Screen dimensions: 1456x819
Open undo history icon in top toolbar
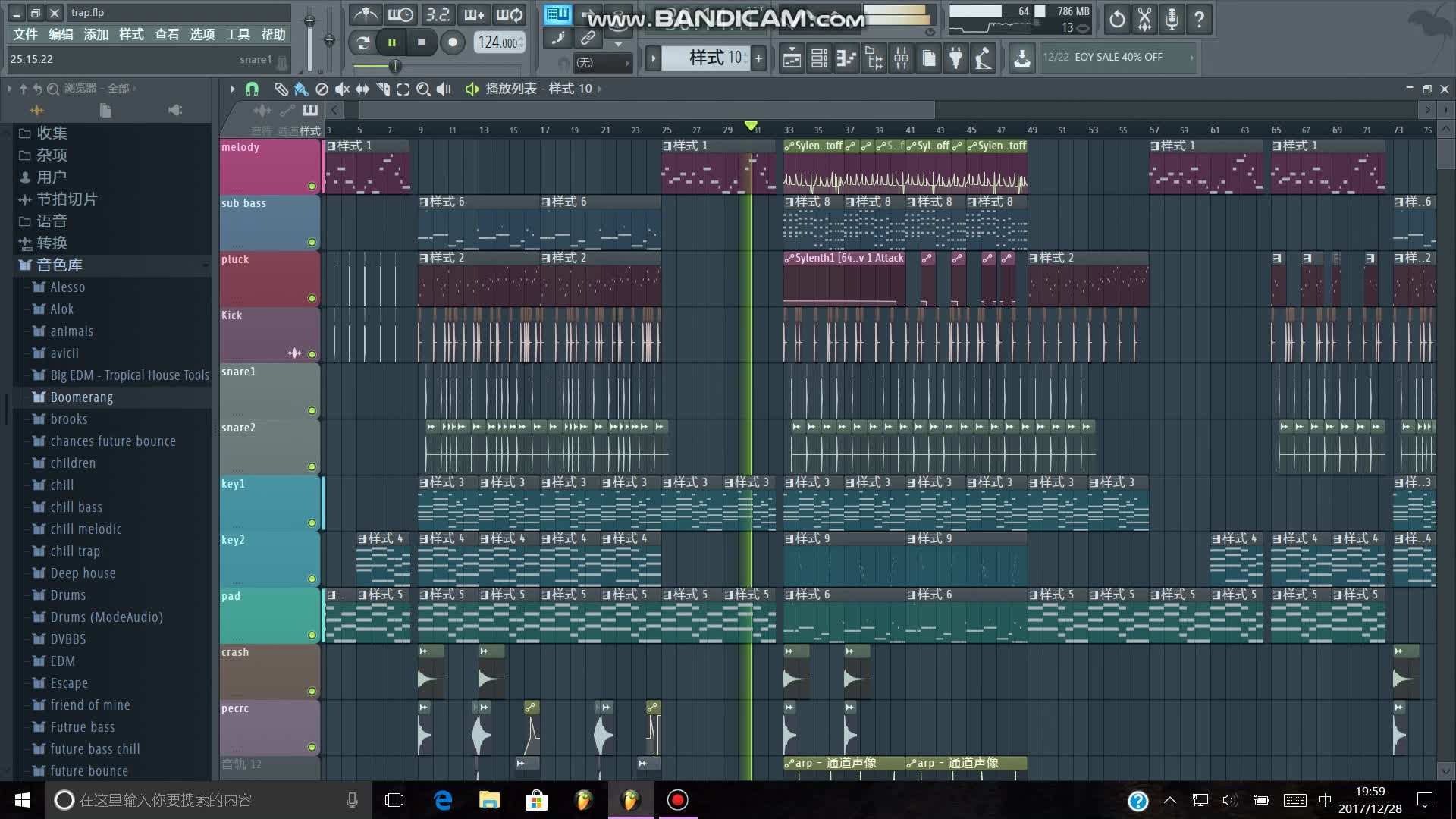1117,20
